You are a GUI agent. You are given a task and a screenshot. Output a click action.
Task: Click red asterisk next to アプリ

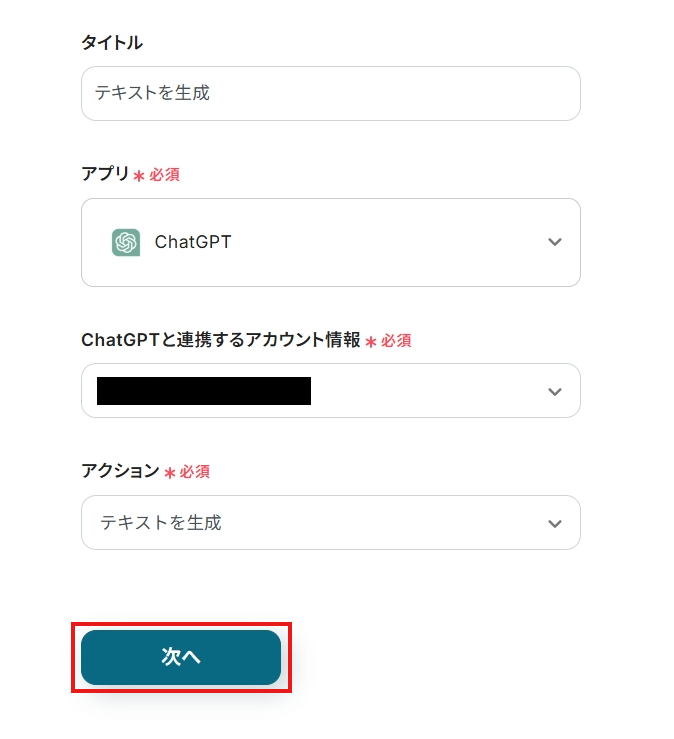[x=139, y=176]
